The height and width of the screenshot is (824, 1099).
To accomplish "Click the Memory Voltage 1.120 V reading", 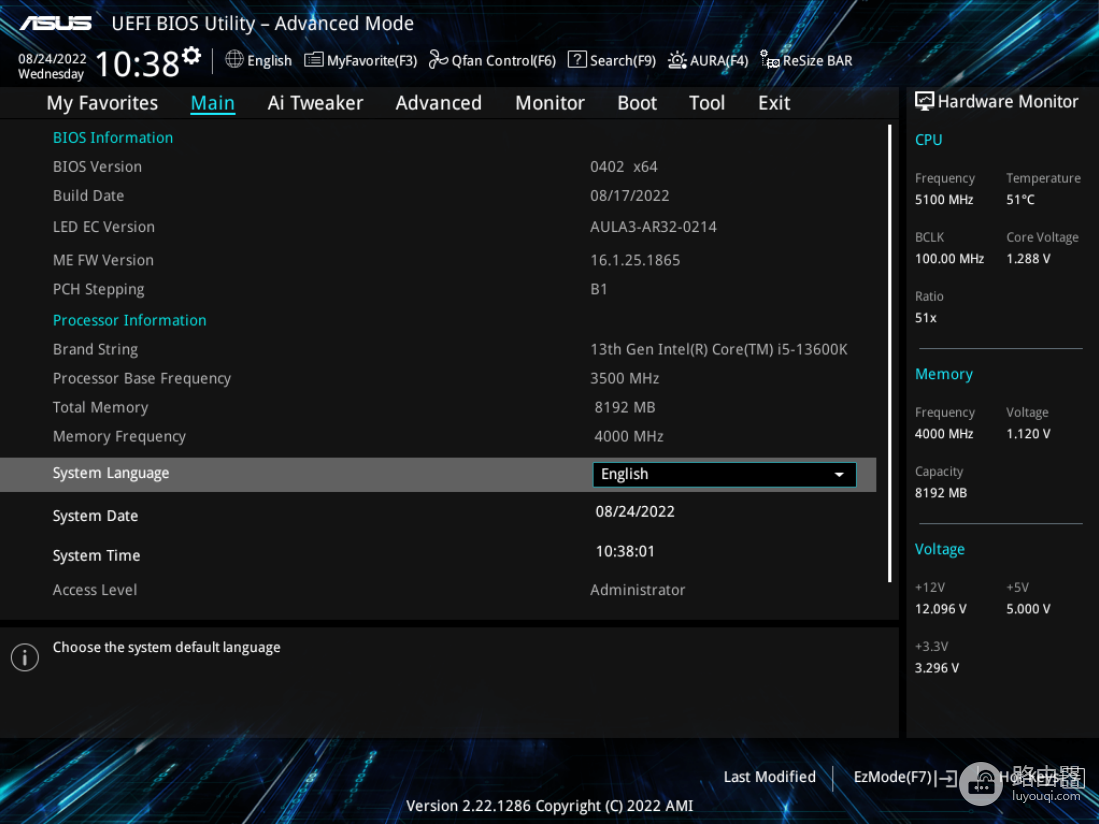I will [1028, 434].
